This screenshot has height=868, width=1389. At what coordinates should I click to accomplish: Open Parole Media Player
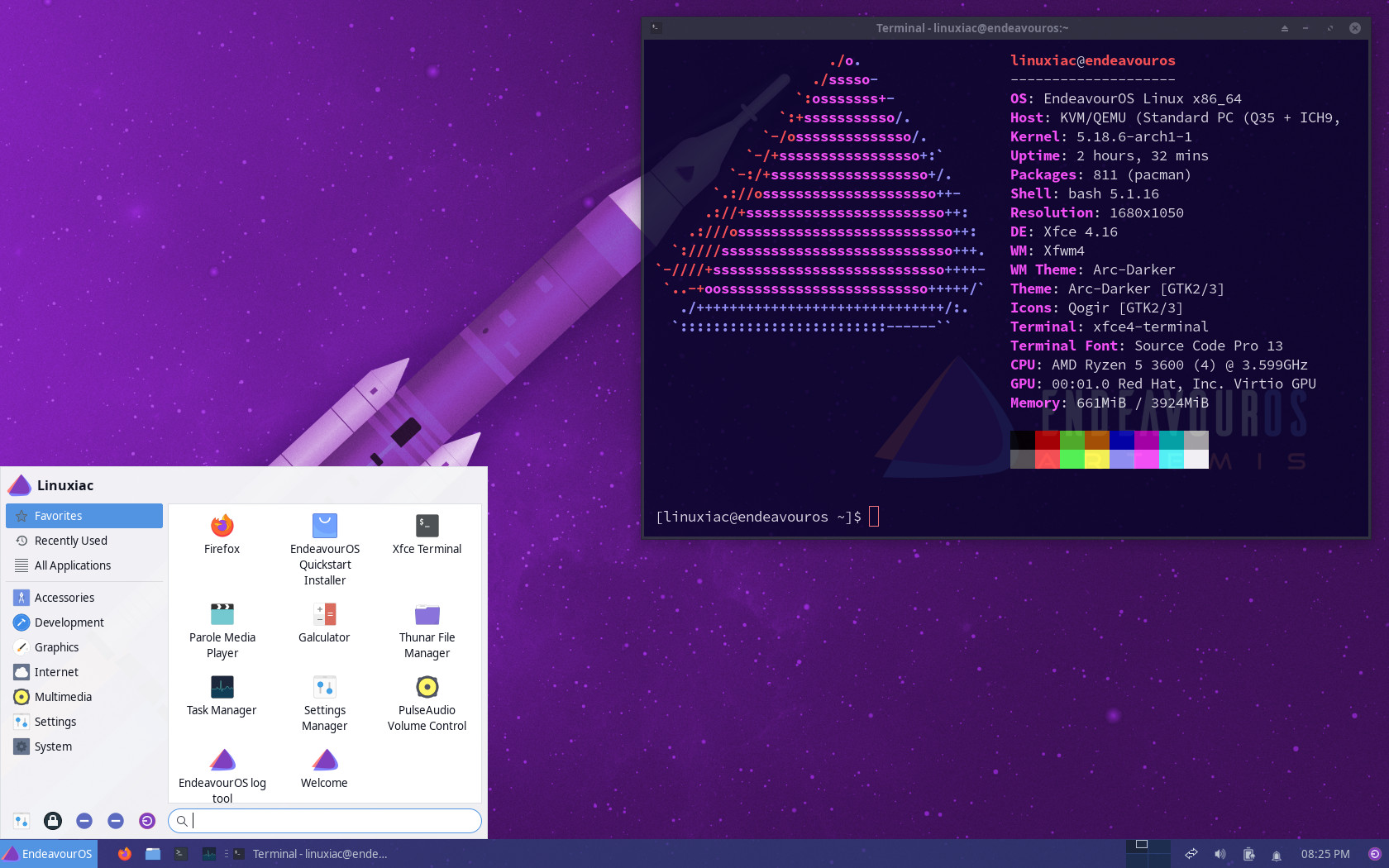tap(222, 631)
